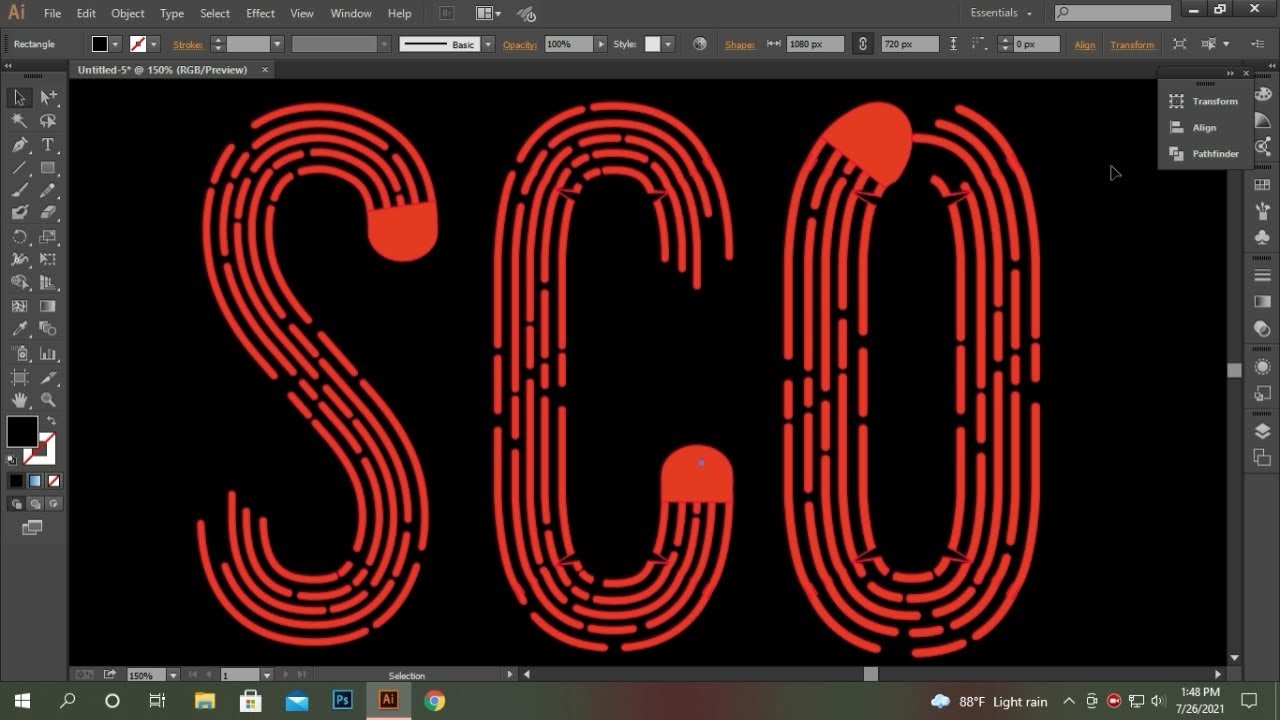Select the Selection tool arrow
Image resolution: width=1280 pixels, height=720 pixels.
[x=19, y=97]
